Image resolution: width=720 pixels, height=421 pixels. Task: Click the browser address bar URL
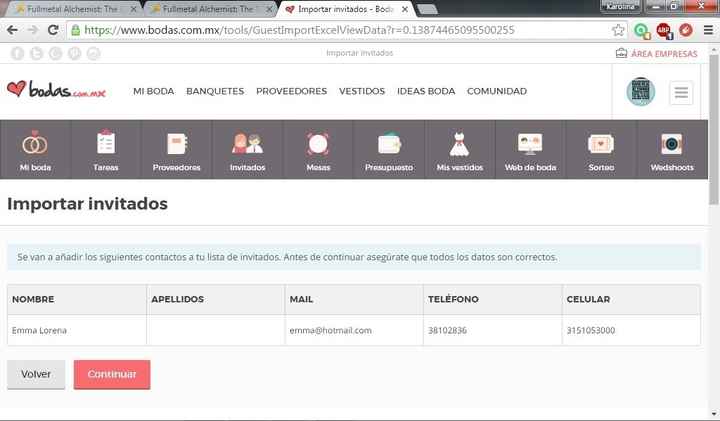point(299,30)
